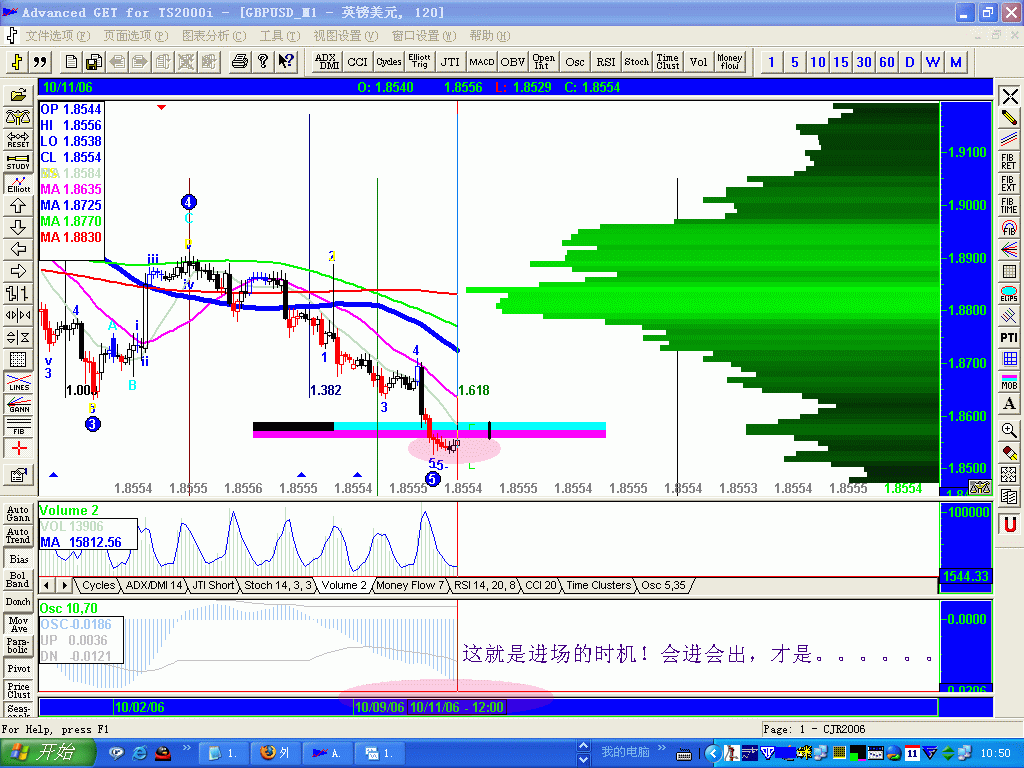Click the Windows 开始 button
This screenshot has height=768, width=1024.
(45, 751)
